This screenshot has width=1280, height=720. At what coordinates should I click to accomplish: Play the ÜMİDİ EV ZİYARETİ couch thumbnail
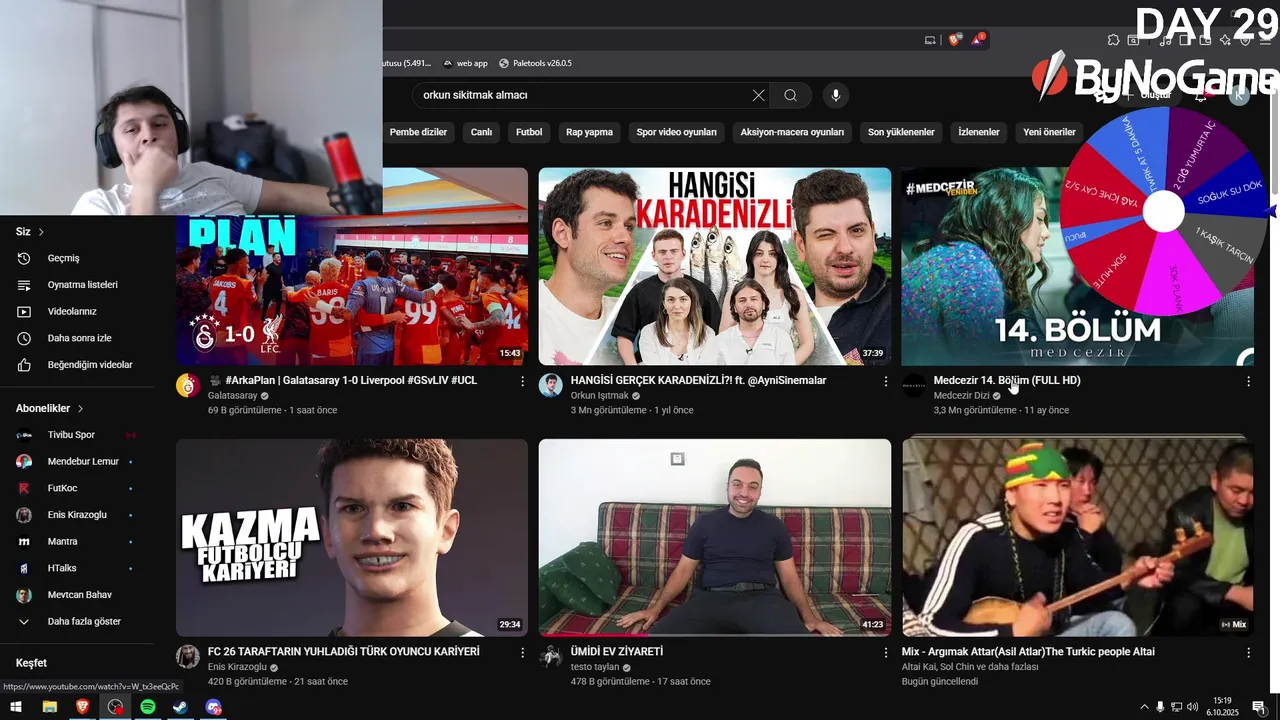[715, 537]
